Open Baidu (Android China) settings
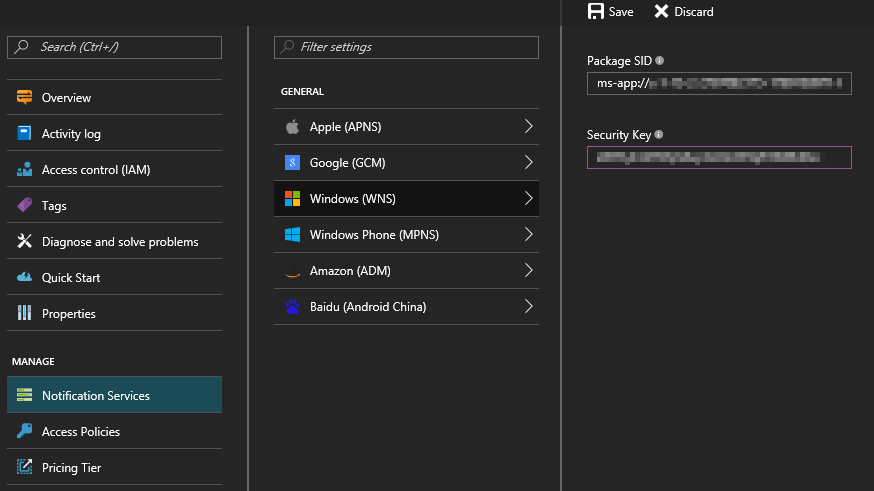 pos(405,307)
